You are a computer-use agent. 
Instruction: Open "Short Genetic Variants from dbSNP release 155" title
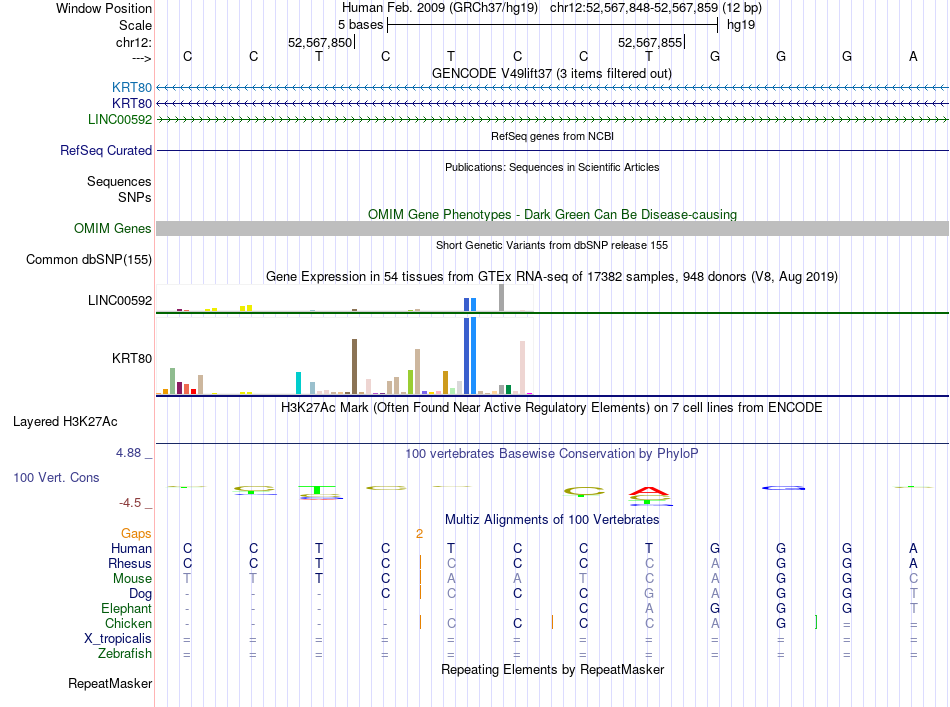coord(552,245)
